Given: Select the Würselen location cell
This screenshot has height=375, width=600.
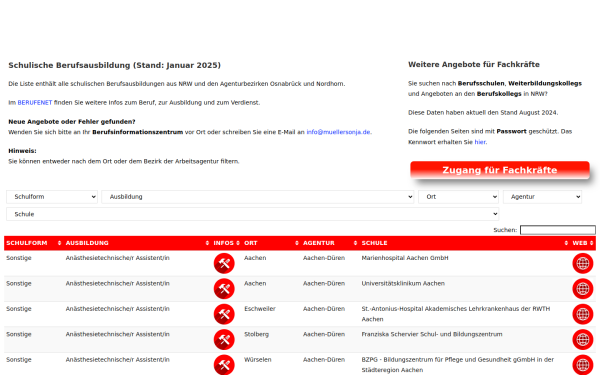Looking at the screenshot, I should click(258, 360).
